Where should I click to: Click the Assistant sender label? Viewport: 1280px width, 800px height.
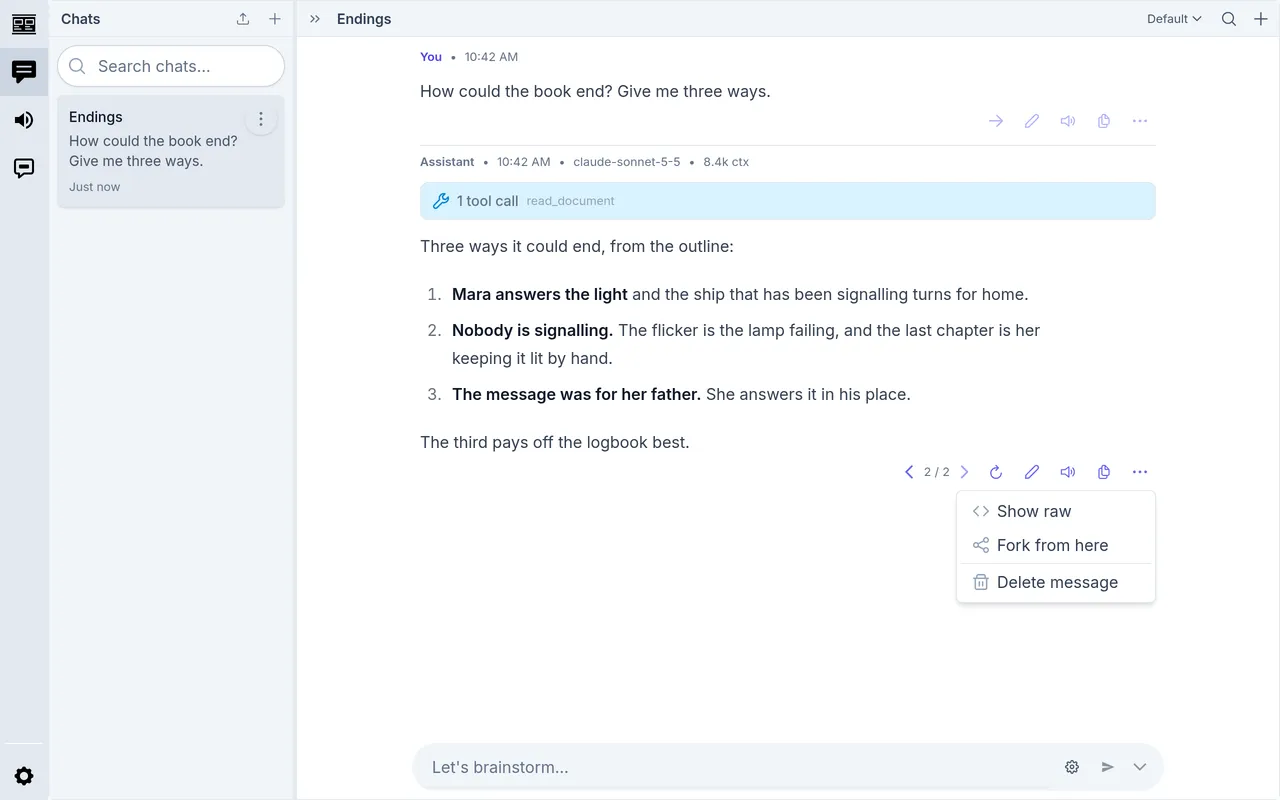click(447, 162)
